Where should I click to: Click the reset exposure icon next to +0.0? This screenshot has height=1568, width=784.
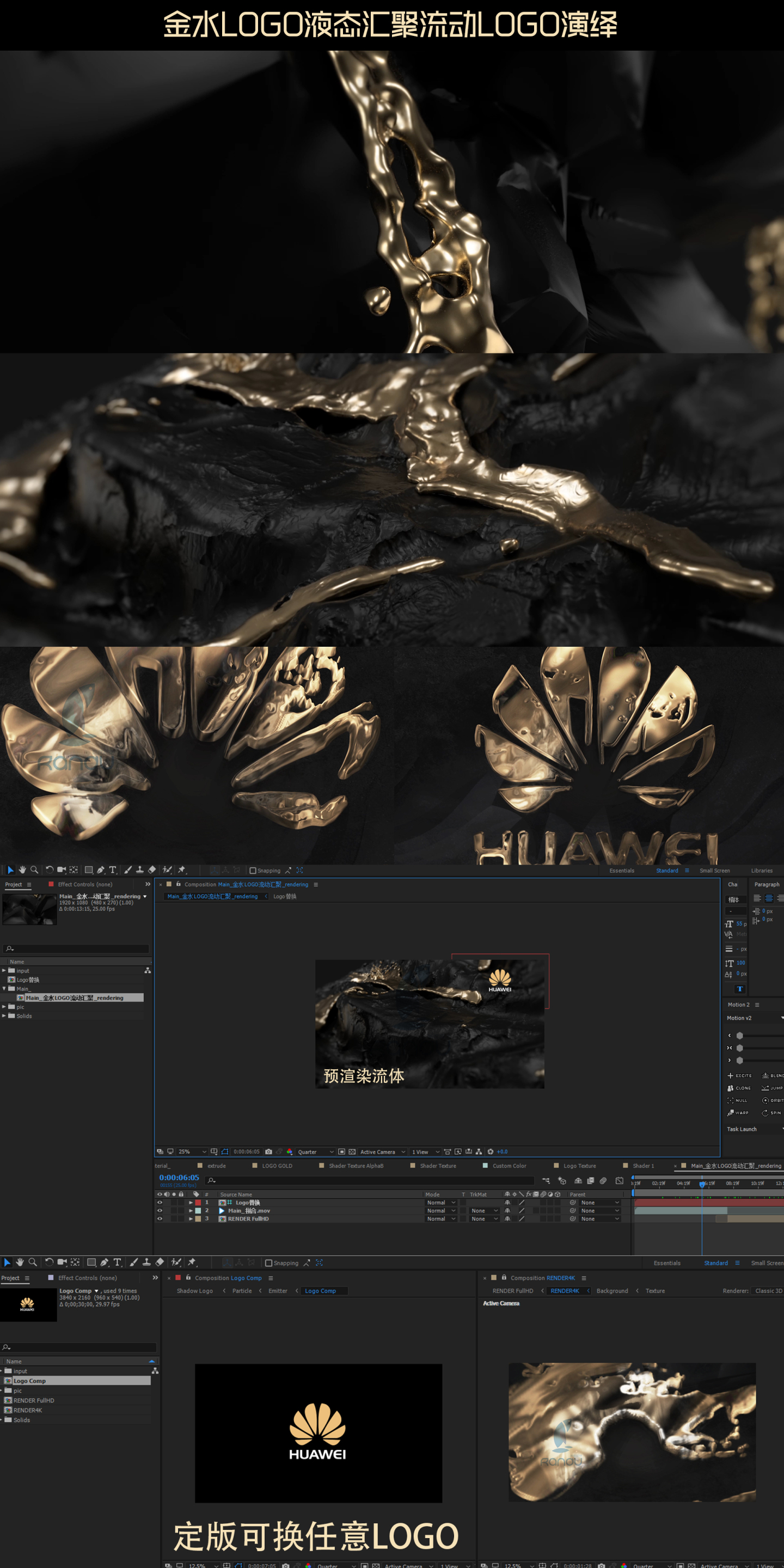click(x=491, y=1151)
